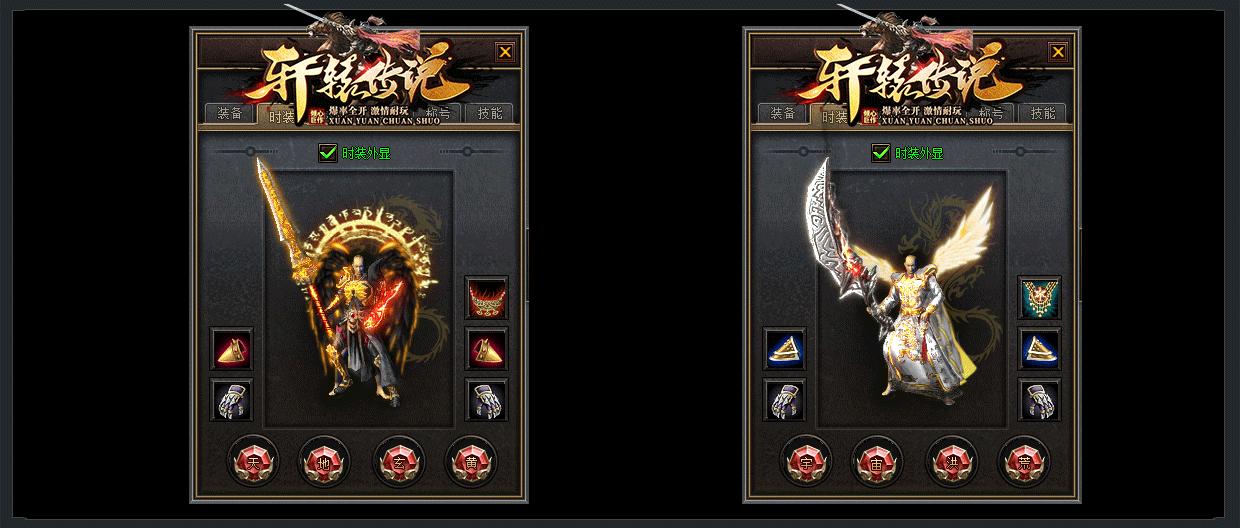Click the 宇 gem button
Image resolution: width=1240 pixels, height=528 pixels.
[x=806, y=462]
